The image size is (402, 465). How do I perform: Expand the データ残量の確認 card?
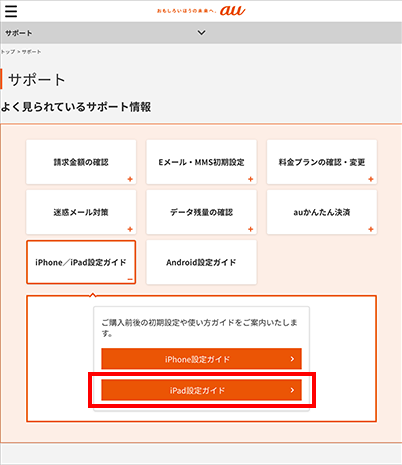tap(201, 212)
